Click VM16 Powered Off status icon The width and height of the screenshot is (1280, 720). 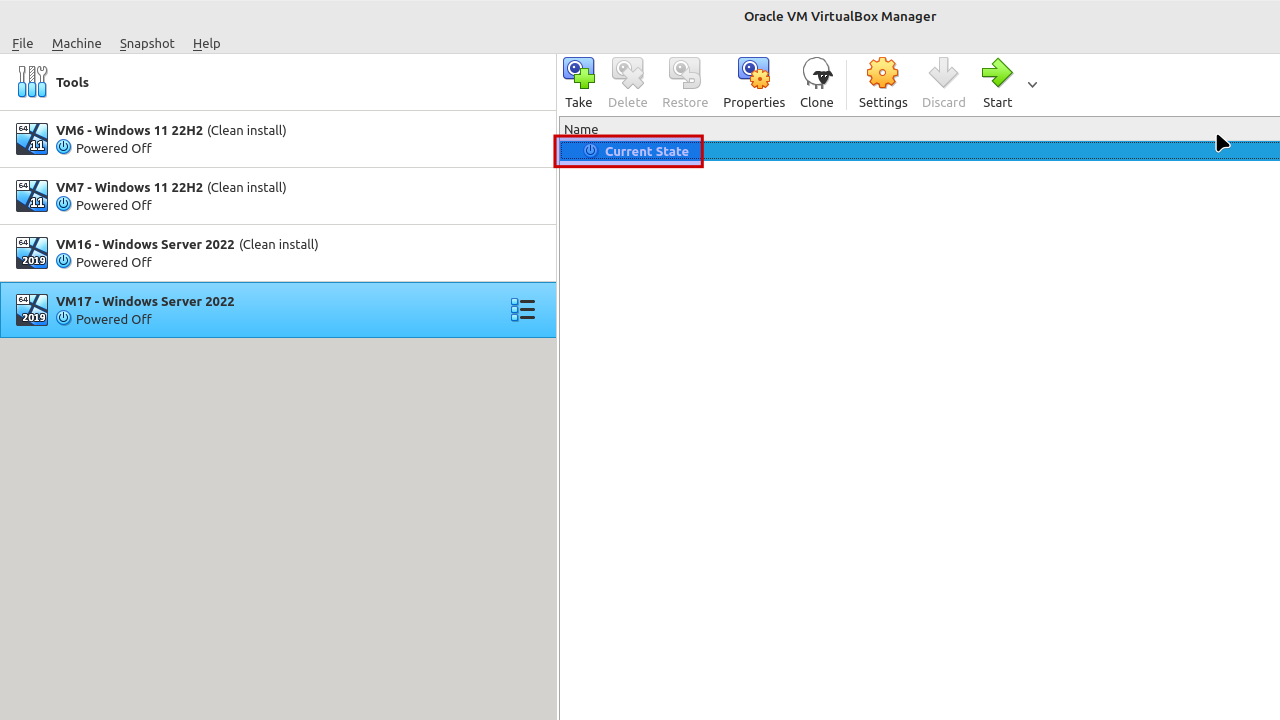pos(64,262)
